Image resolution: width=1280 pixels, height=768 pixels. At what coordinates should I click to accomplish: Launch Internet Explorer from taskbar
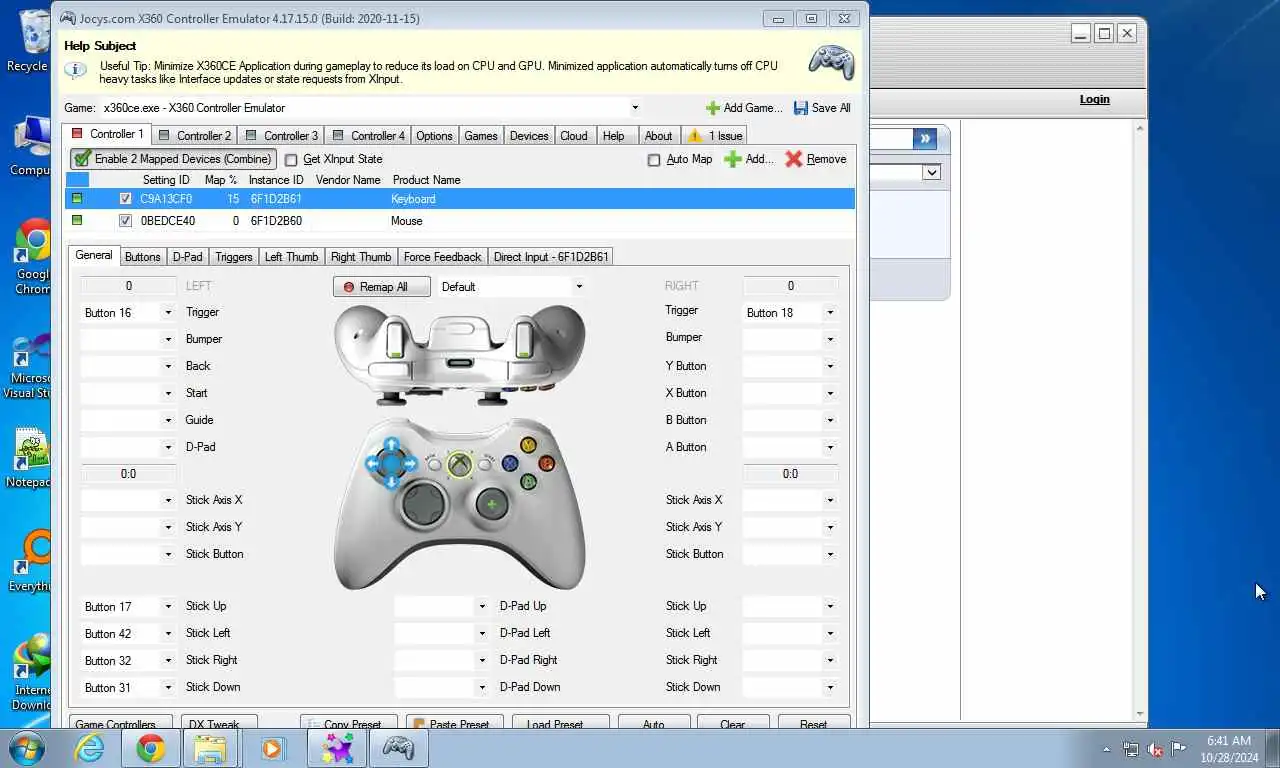tap(89, 748)
